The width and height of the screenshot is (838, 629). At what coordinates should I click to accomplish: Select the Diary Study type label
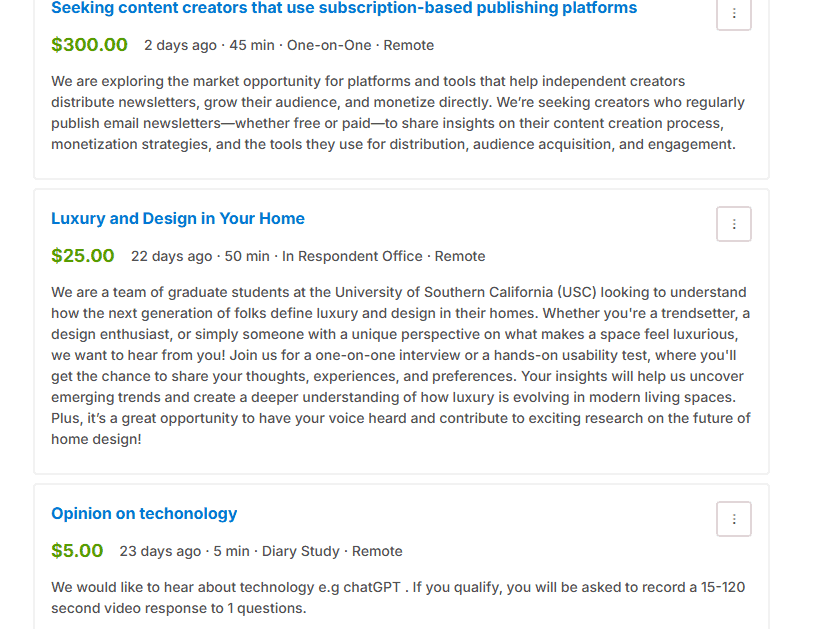pyautogui.click(x=301, y=552)
